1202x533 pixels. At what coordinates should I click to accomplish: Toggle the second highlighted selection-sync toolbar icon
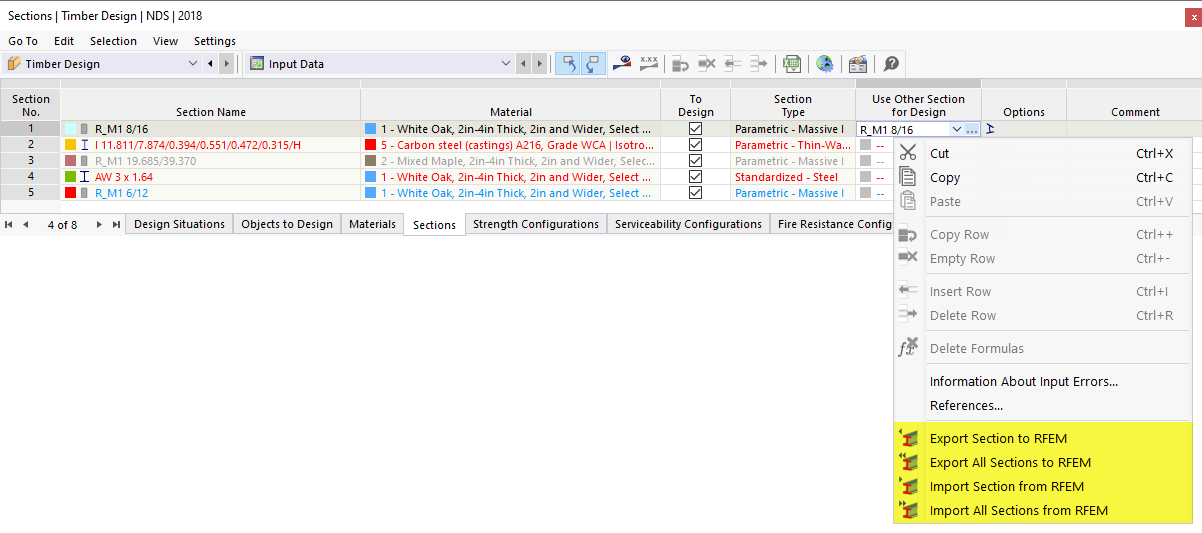pos(592,64)
